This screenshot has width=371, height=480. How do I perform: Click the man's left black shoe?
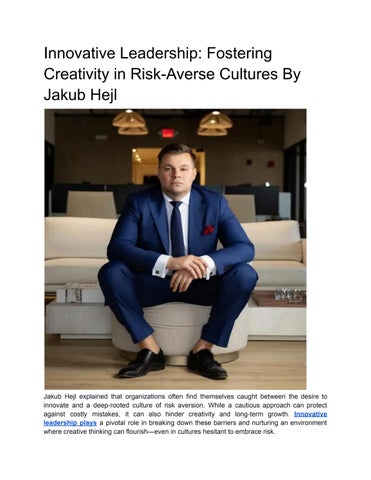(x=207, y=364)
